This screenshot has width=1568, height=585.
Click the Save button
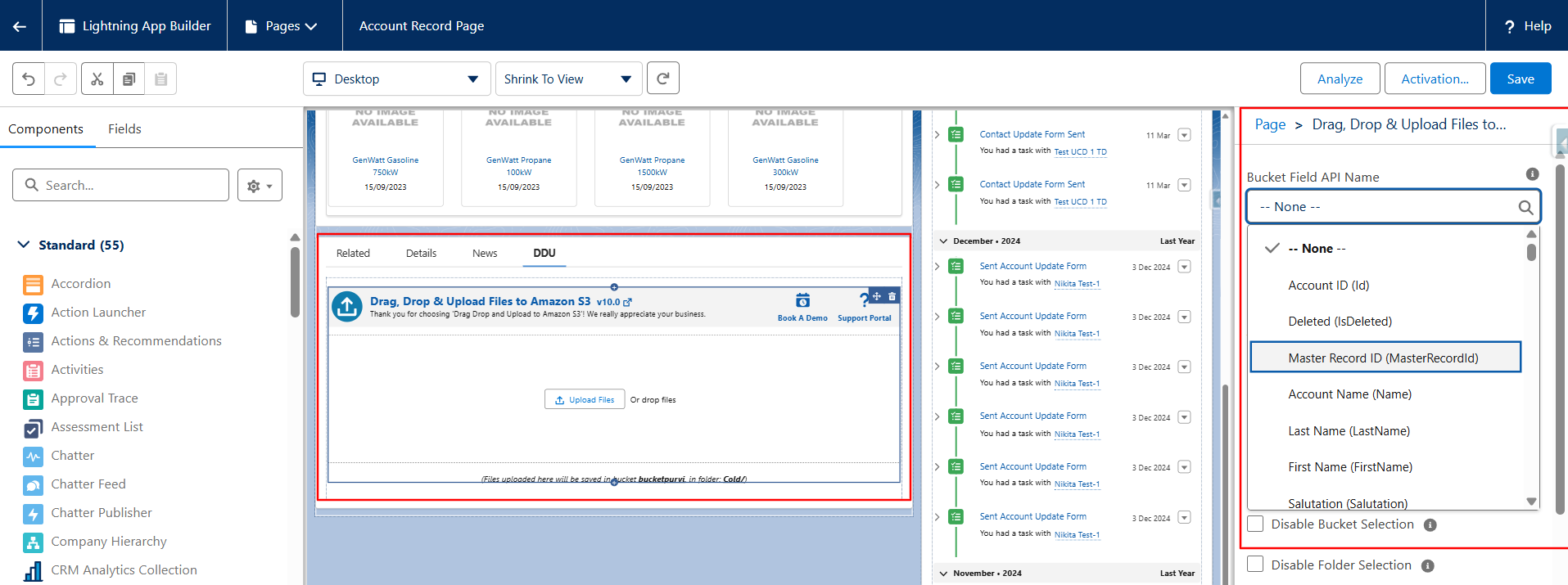click(1521, 79)
